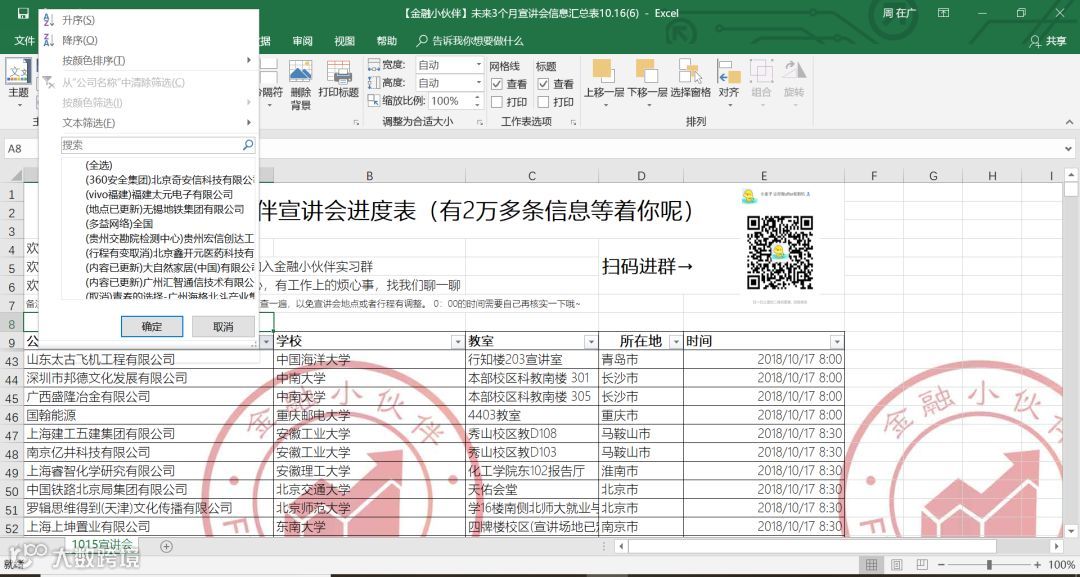Switch to Page Break Preview in status bar
This screenshot has height=577, width=1080.
point(922,565)
